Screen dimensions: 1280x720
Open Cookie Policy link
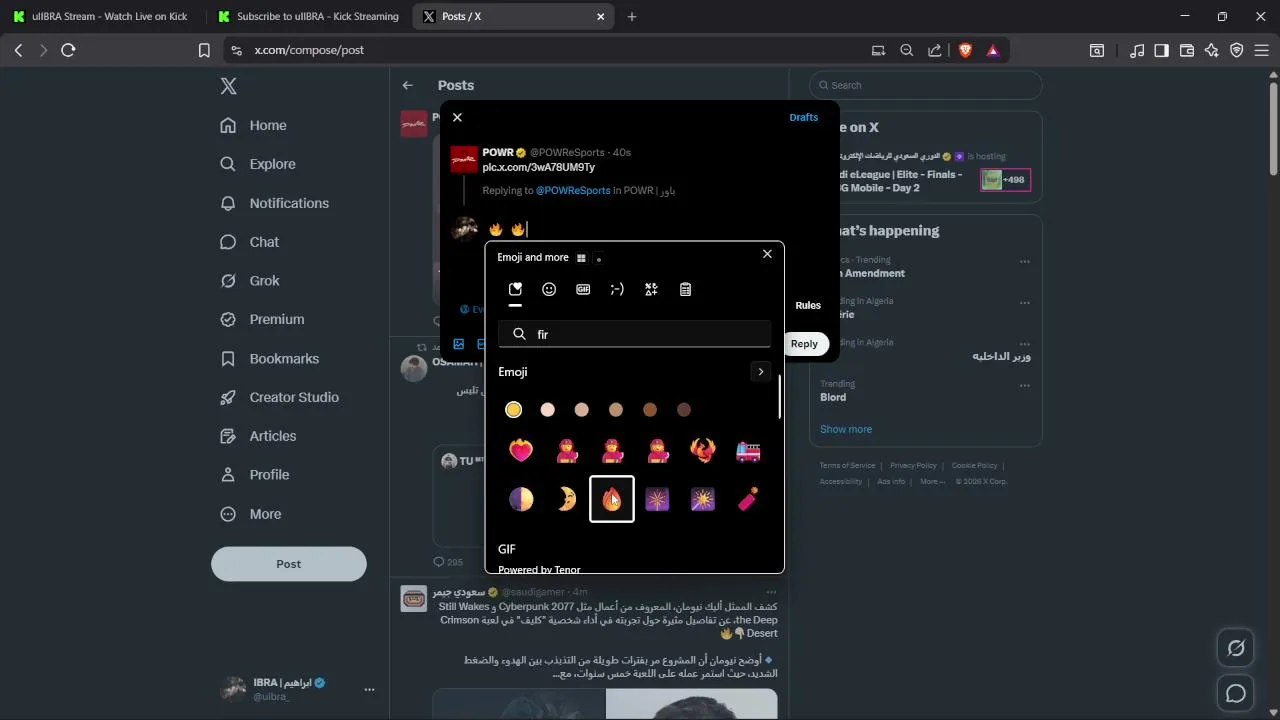974,465
